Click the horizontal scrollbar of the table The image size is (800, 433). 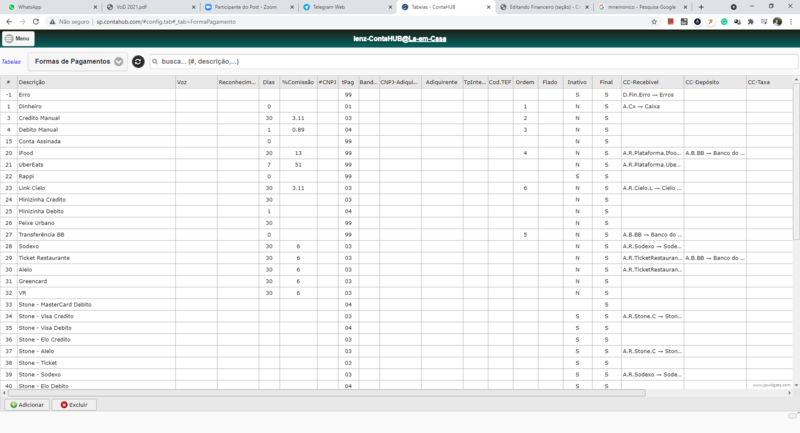(327, 393)
